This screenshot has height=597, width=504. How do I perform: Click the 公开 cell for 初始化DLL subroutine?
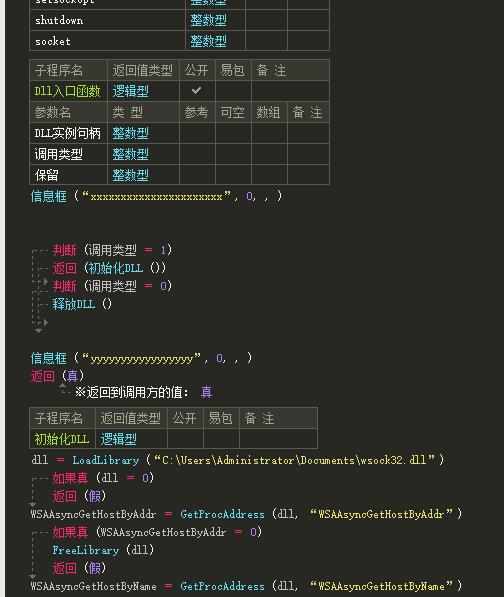[185, 439]
